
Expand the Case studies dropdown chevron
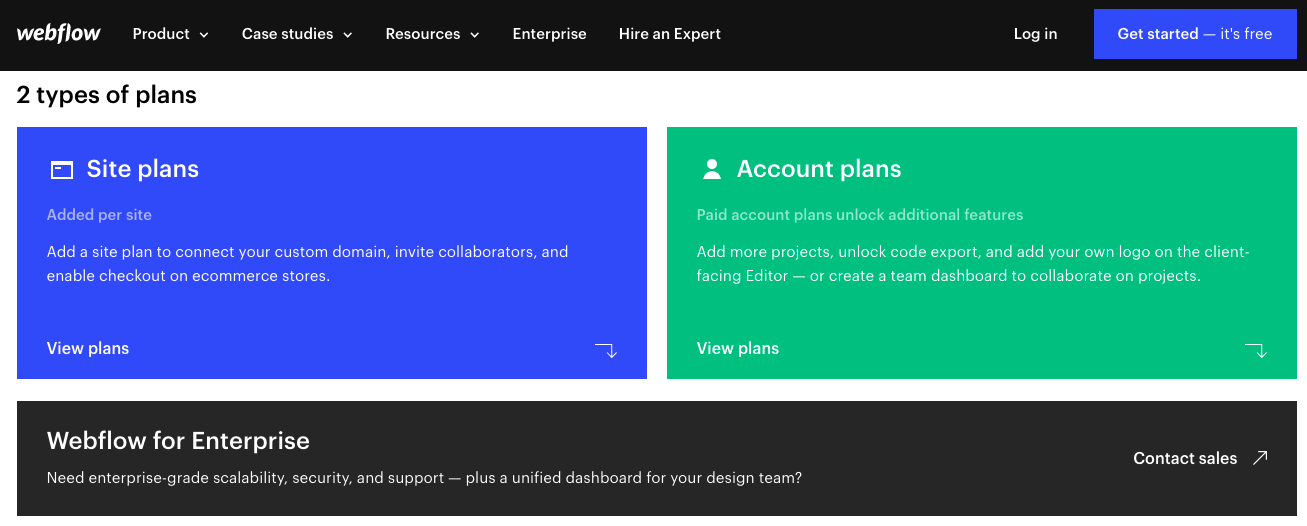(348, 35)
